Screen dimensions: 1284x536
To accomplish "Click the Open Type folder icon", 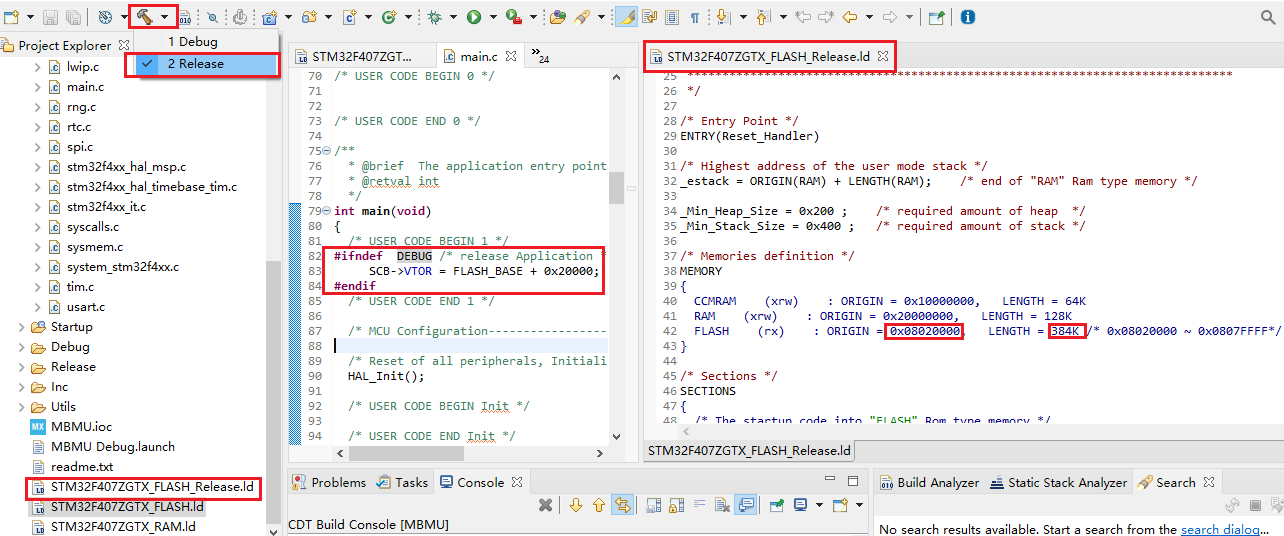I will pyautogui.click(x=558, y=17).
